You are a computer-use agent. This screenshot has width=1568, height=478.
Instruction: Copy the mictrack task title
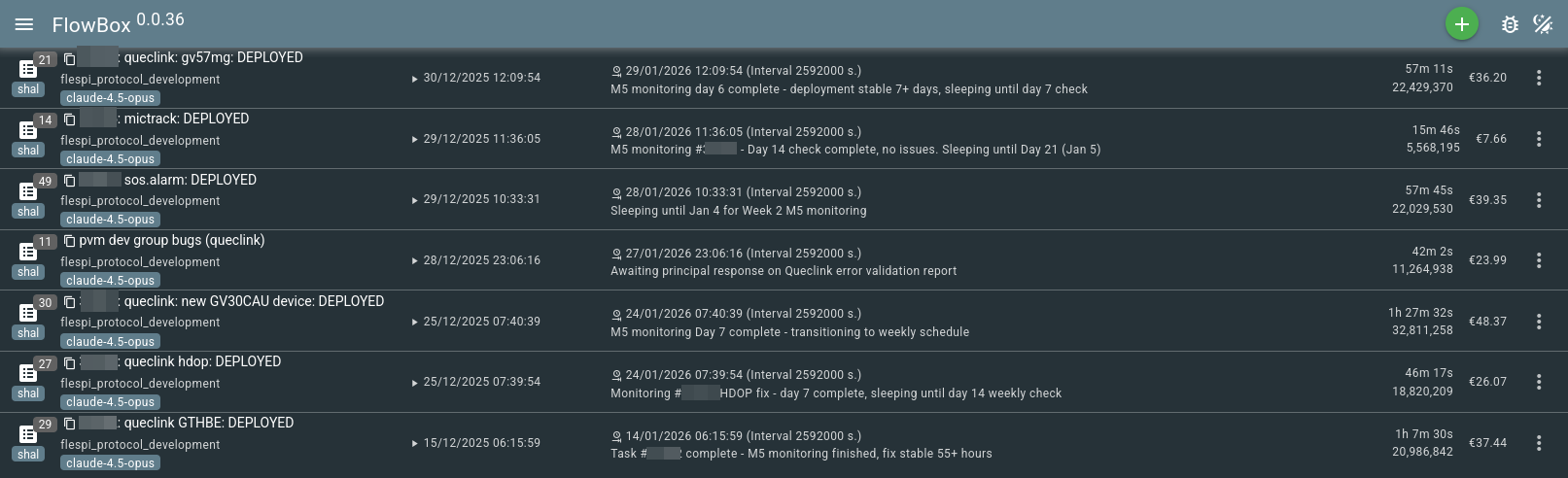69,119
